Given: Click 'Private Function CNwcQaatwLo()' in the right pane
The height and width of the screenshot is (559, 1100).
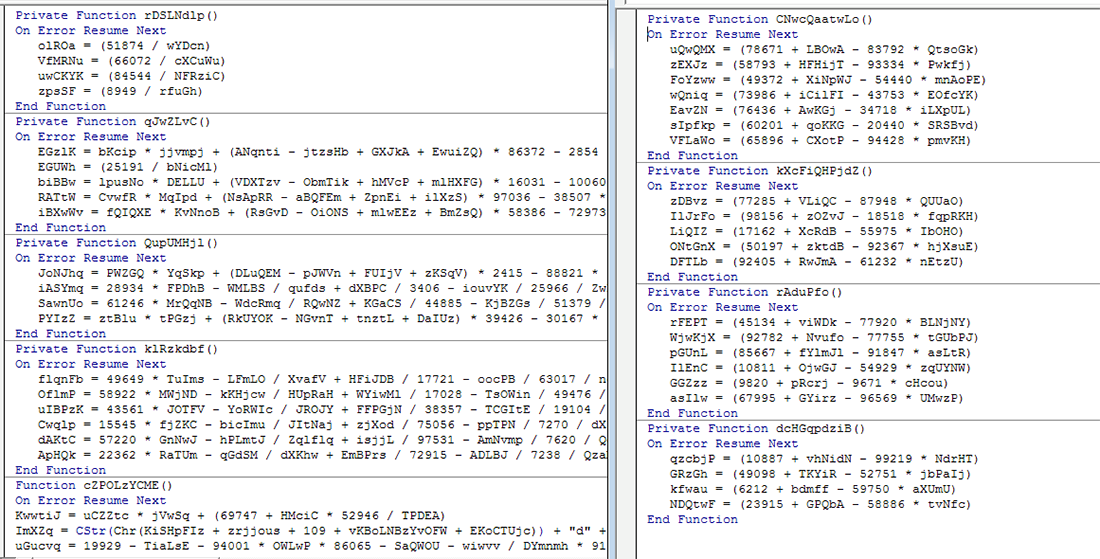Looking at the screenshot, I should click(x=760, y=20).
